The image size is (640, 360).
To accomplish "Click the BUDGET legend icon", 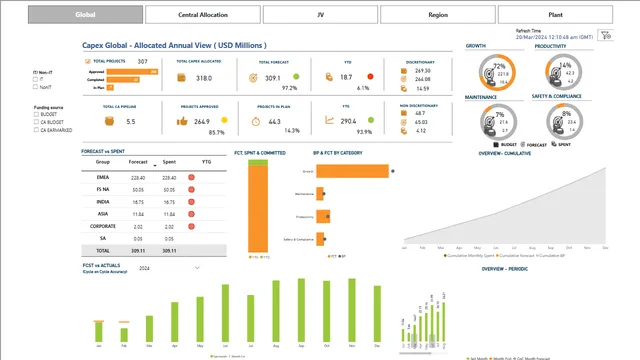I will tap(496, 144).
